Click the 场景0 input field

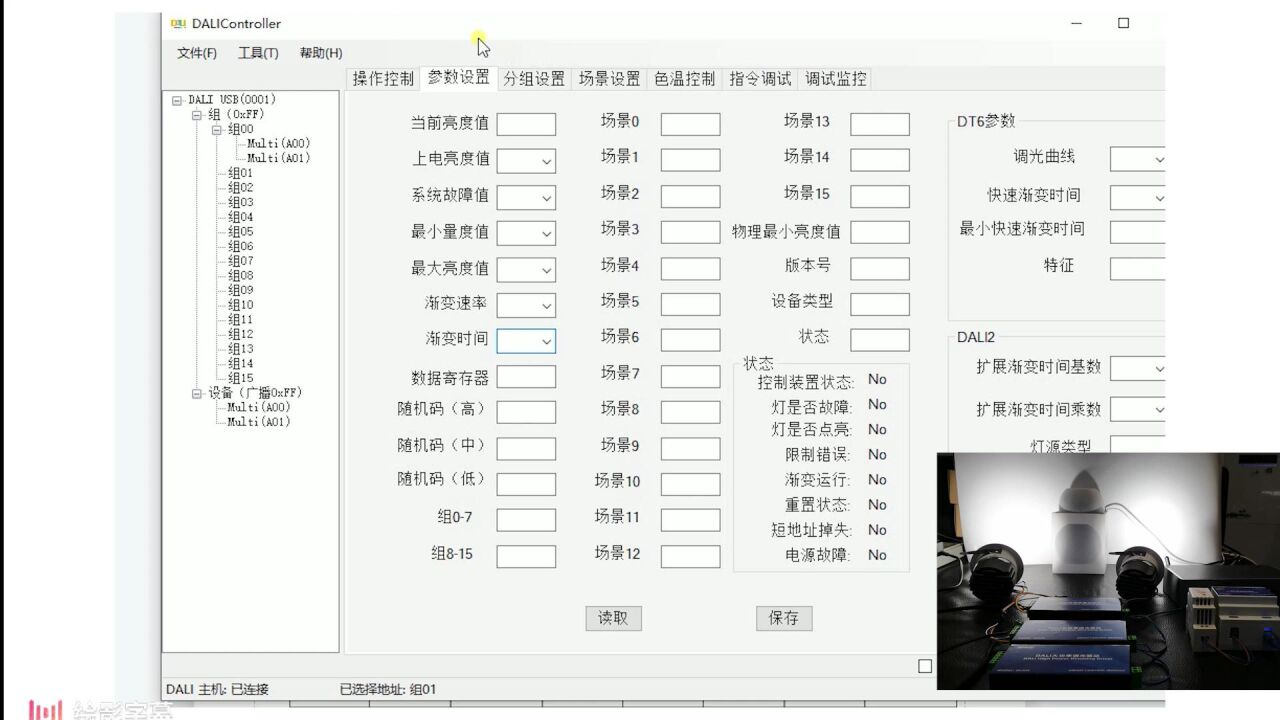click(689, 123)
